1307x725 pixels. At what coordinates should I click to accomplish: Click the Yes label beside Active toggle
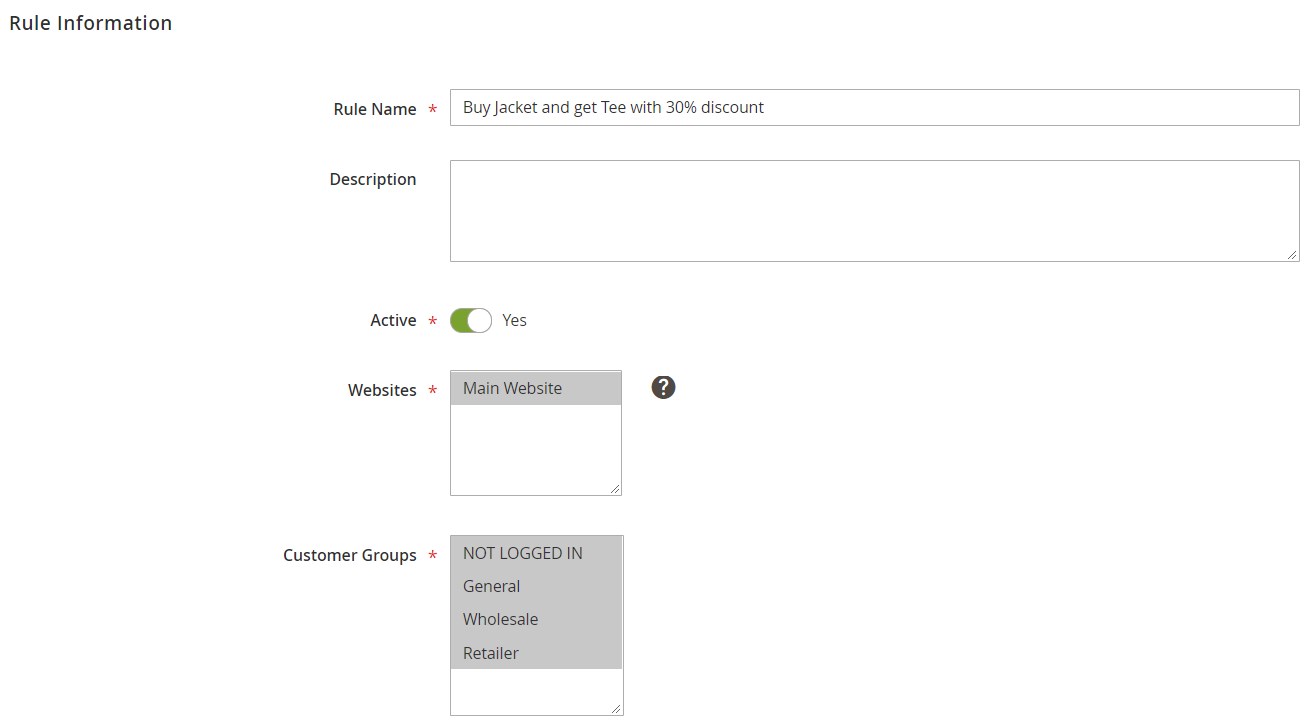click(x=514, y=320)
